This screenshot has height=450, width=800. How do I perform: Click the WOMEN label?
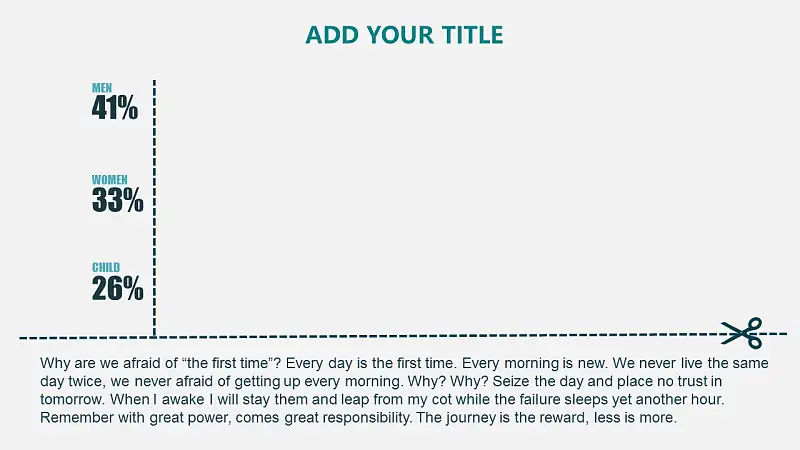(x=110, y=180)
